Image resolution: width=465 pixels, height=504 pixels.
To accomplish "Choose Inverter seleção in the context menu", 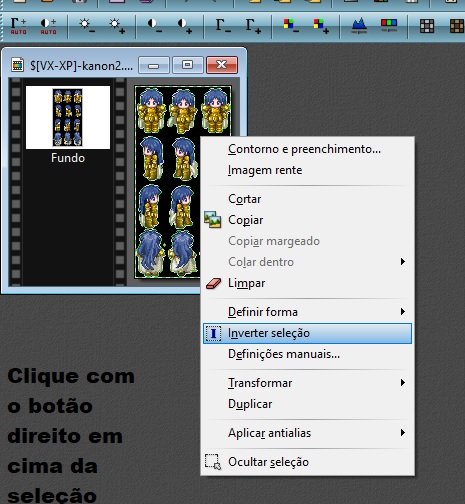I will (307, 333).
